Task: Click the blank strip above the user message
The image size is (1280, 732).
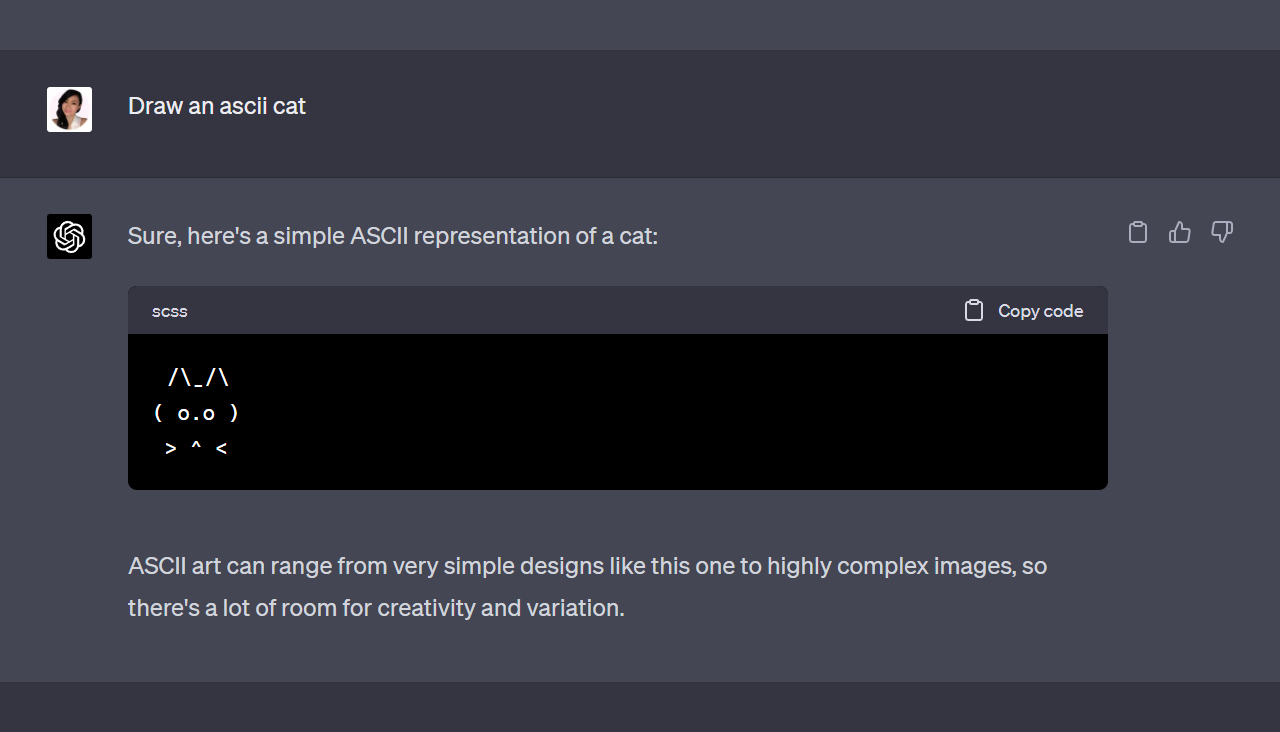Action: pos(640,25)
